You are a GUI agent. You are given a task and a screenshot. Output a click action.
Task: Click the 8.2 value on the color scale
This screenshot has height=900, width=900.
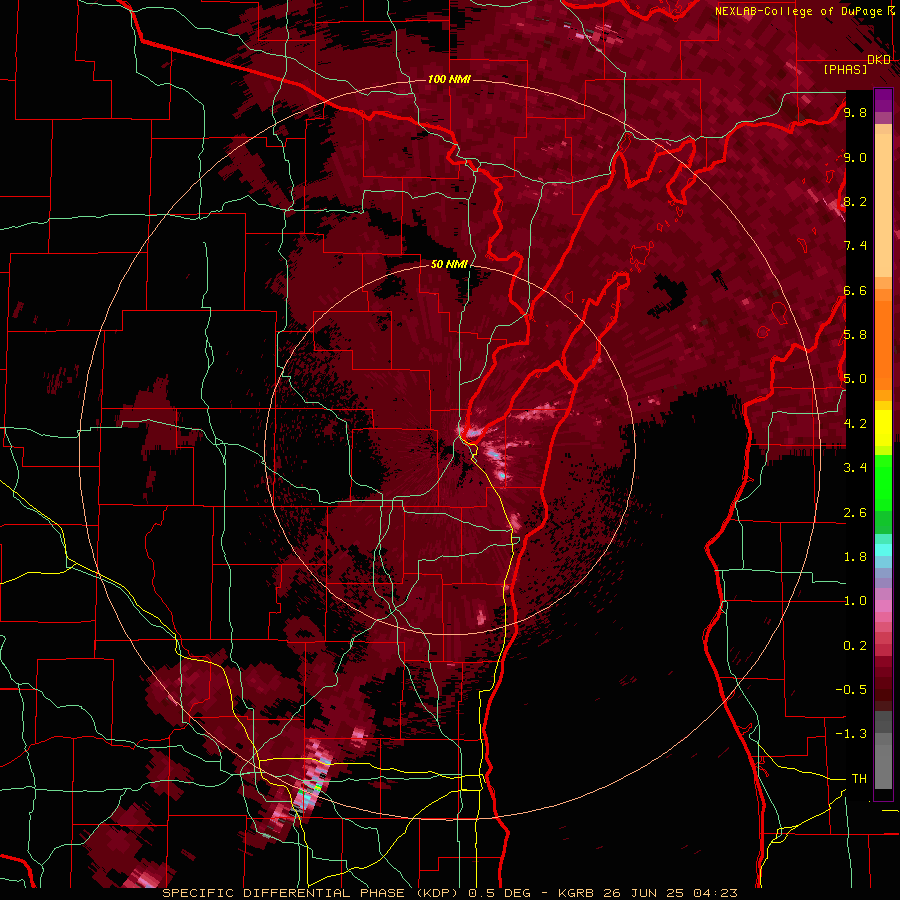point(855,201)
